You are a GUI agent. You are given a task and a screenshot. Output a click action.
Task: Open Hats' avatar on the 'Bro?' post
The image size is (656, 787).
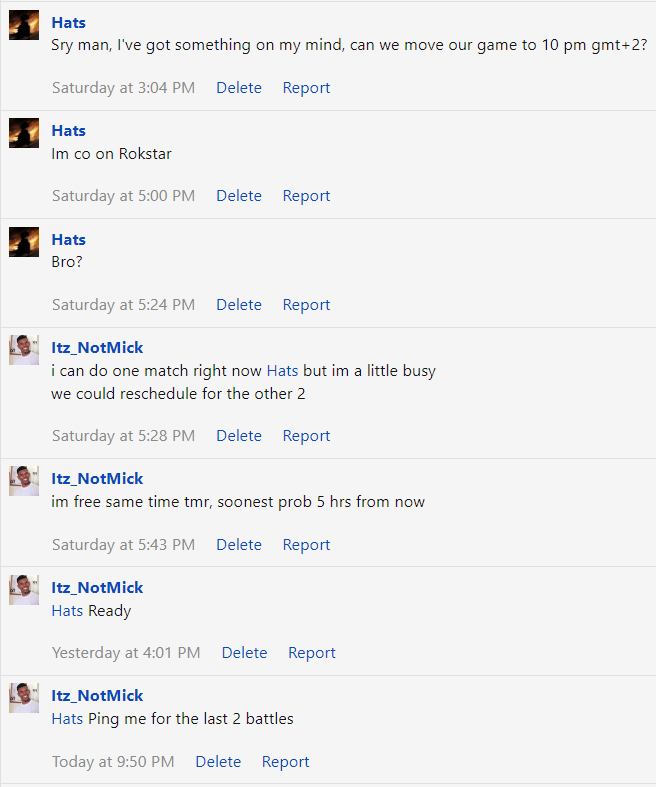coord(24,242)
